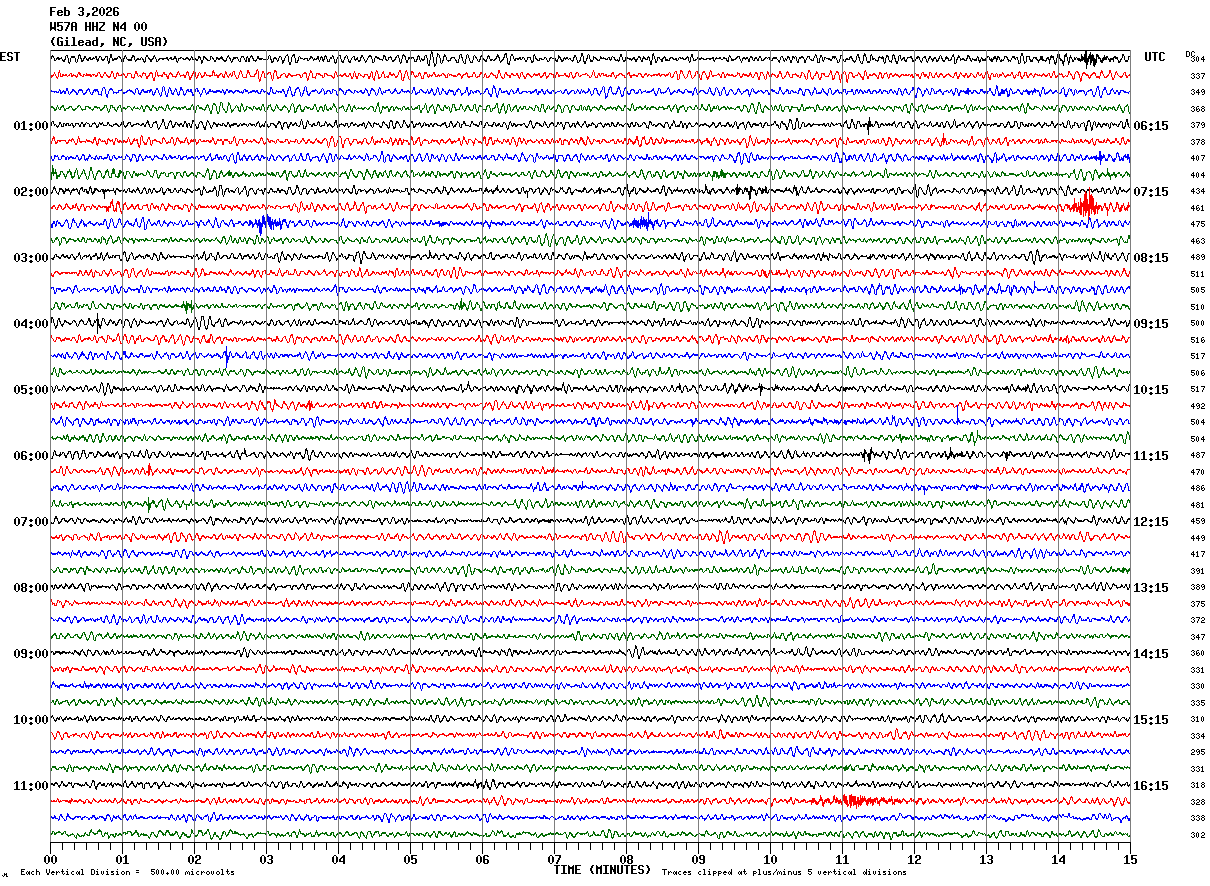Click the red signal burst on the bottom red trace
Image resolution: width=1210 pixels, height=886 pixels.
852,800
